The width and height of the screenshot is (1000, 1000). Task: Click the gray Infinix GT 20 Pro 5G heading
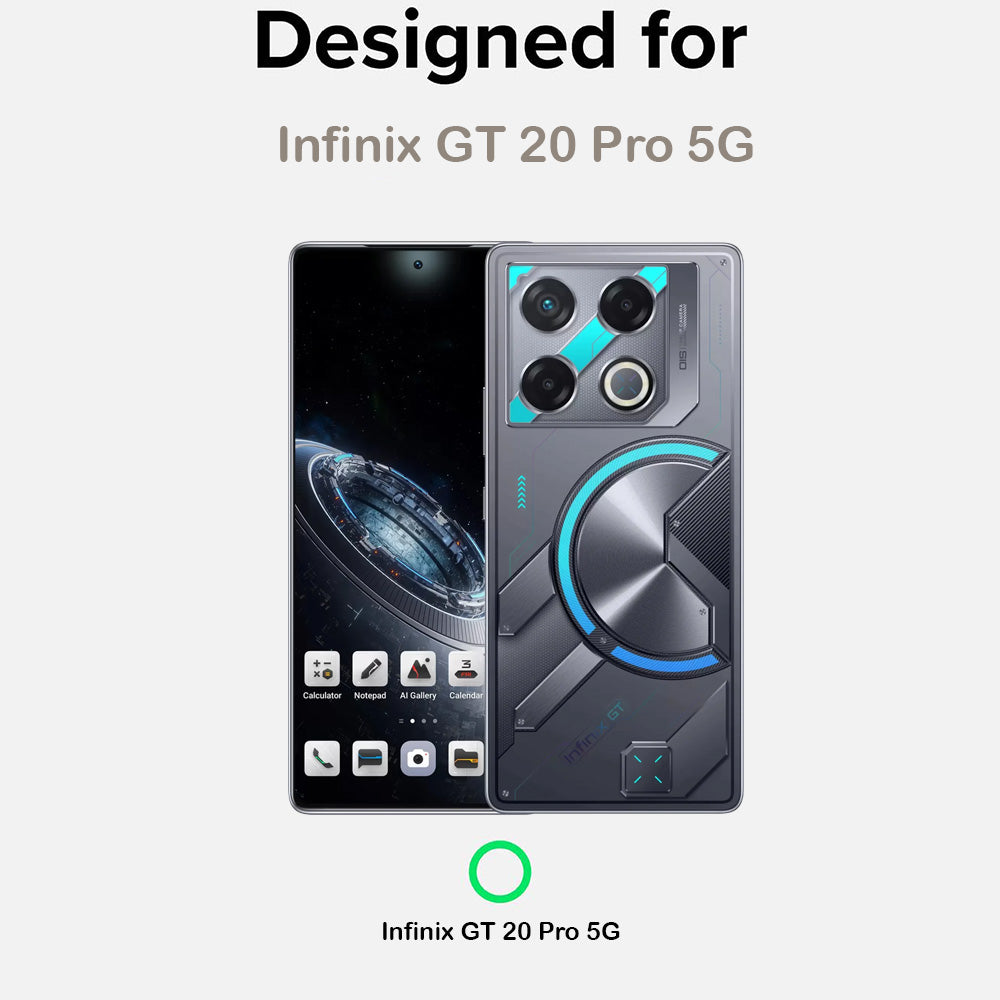[x=516, y=145]
